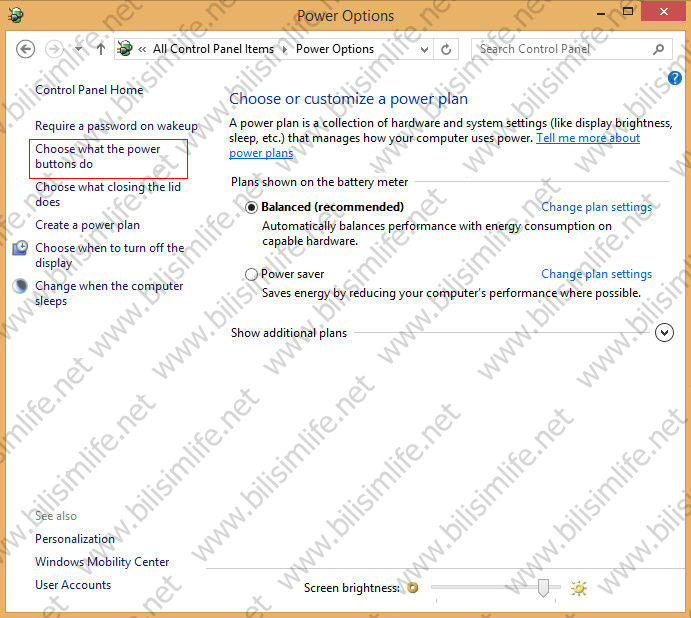The width and height of the screenshot is (691, 618).
Task: Open Choose what closing the lid does
Action: [x=108, y=194]
